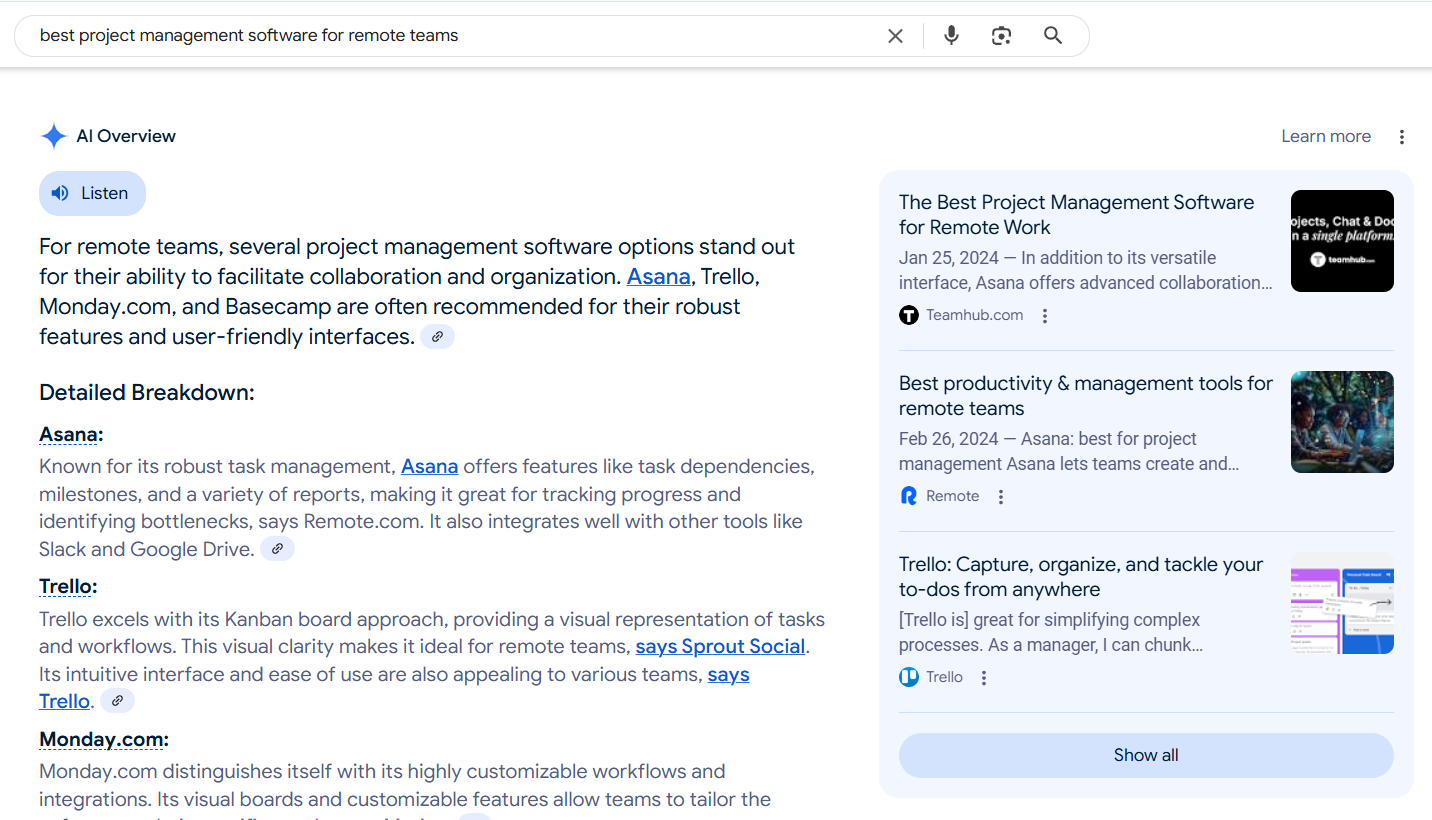Viewport: 1432px width, 820px height.
Task: Open the Learn more link
Action: 1326,136
